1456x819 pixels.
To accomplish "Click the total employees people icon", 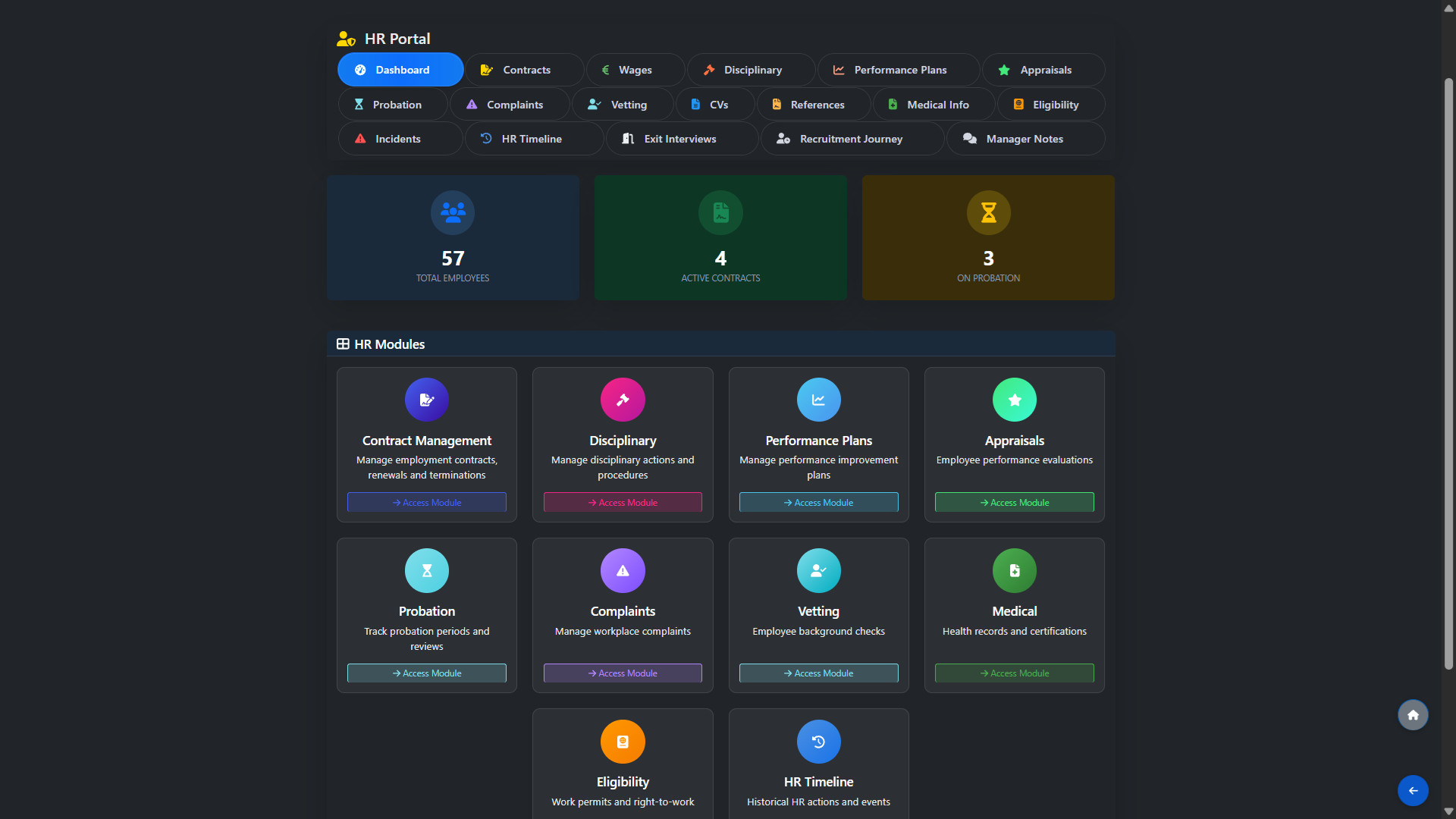I will (453, 212).
